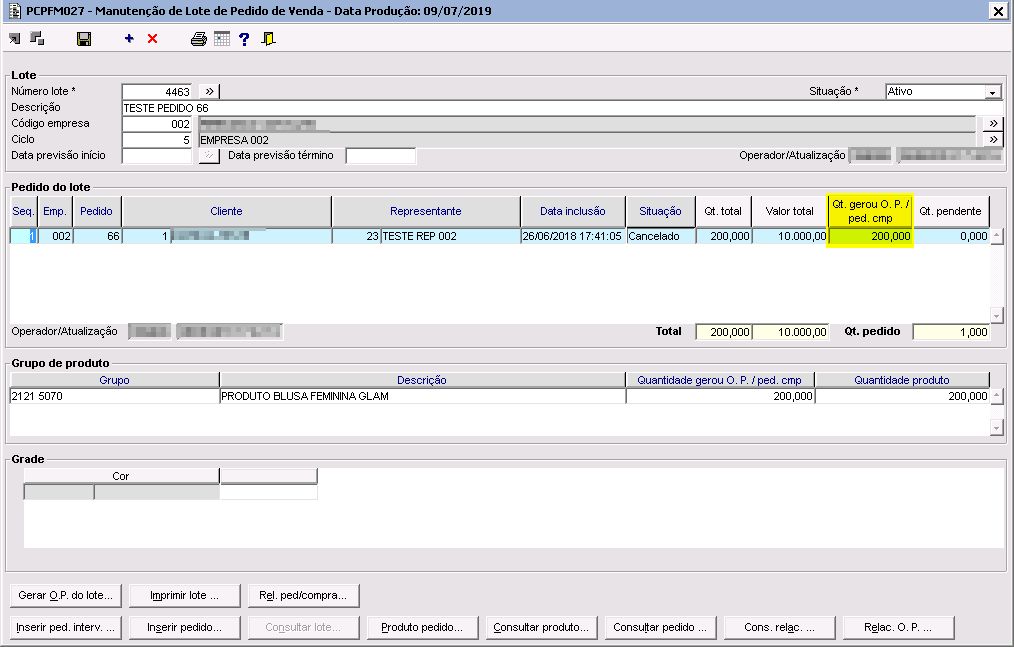Click the Descrição field TESTE PEDIDO 66
Image resolution: width=1014 pixels, height=647 pixels.
pyautogui.click(x=562, y=108)
